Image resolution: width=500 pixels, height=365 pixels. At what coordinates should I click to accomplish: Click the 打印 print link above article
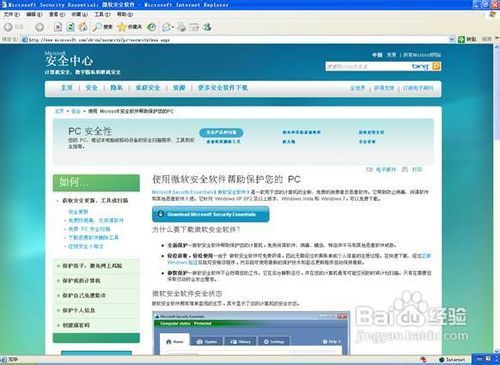click(417, 169)
